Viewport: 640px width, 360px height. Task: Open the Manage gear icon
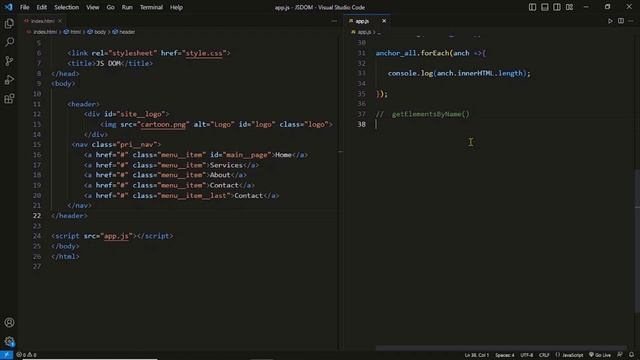pos(9,341)
